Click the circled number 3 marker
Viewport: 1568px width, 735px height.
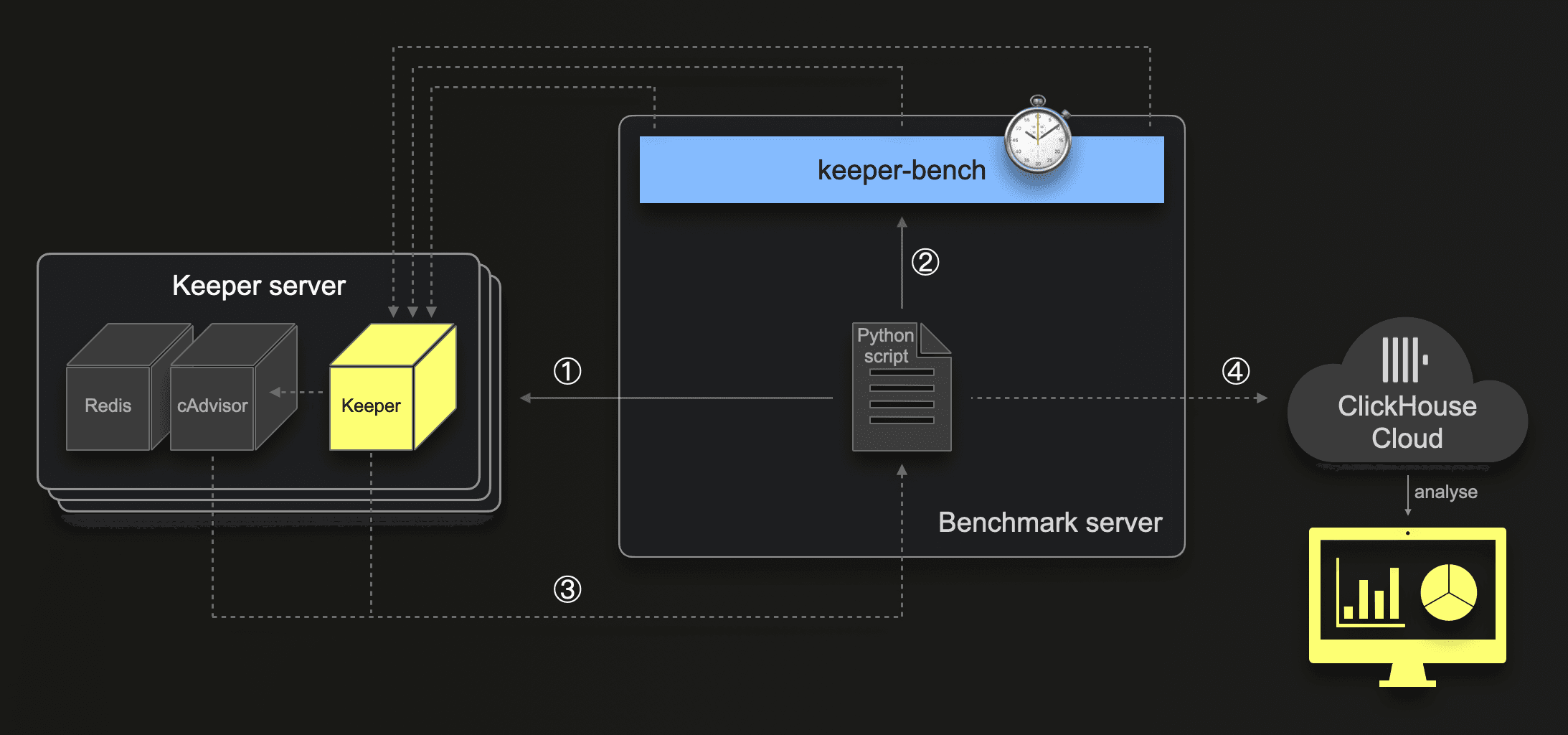pos(567,589)
